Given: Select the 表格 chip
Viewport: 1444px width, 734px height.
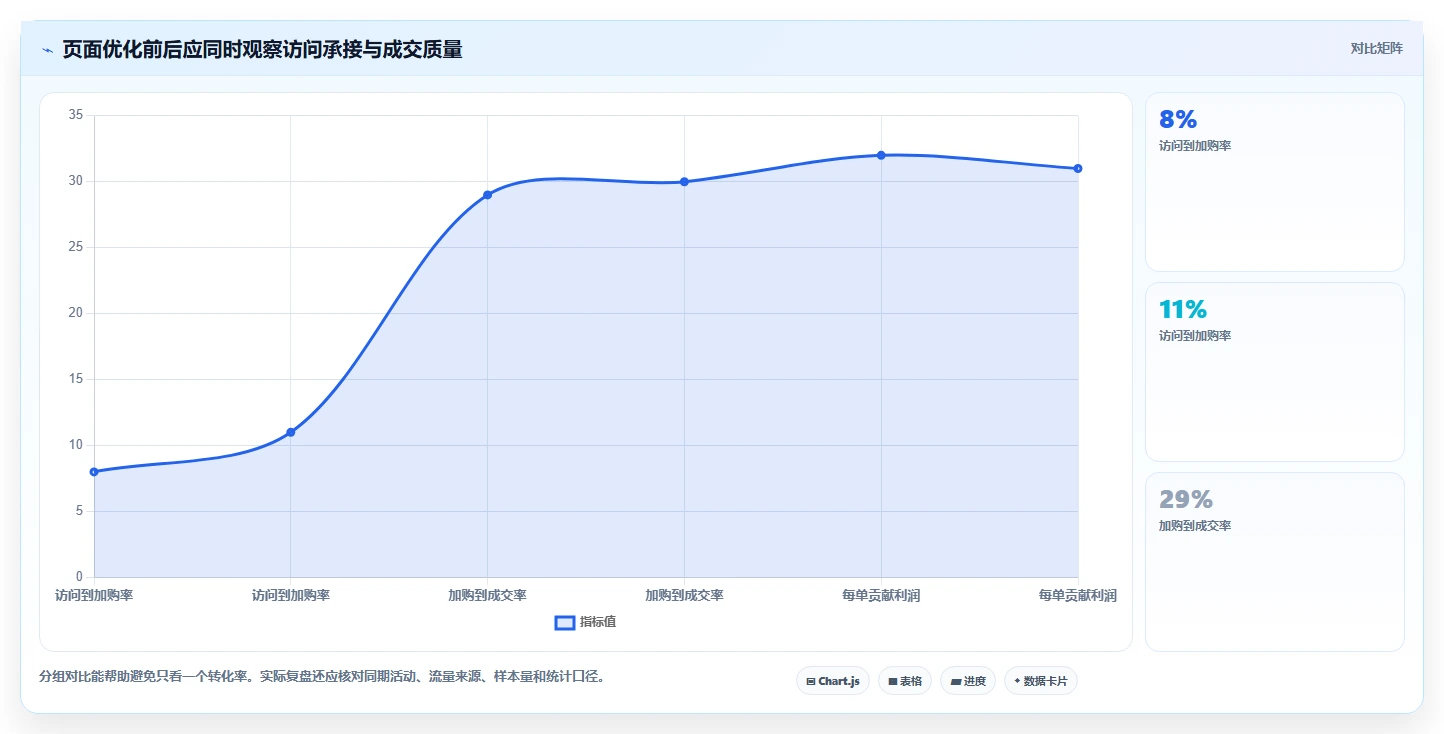Looking at the screenshot, I should tap(905, 681).
